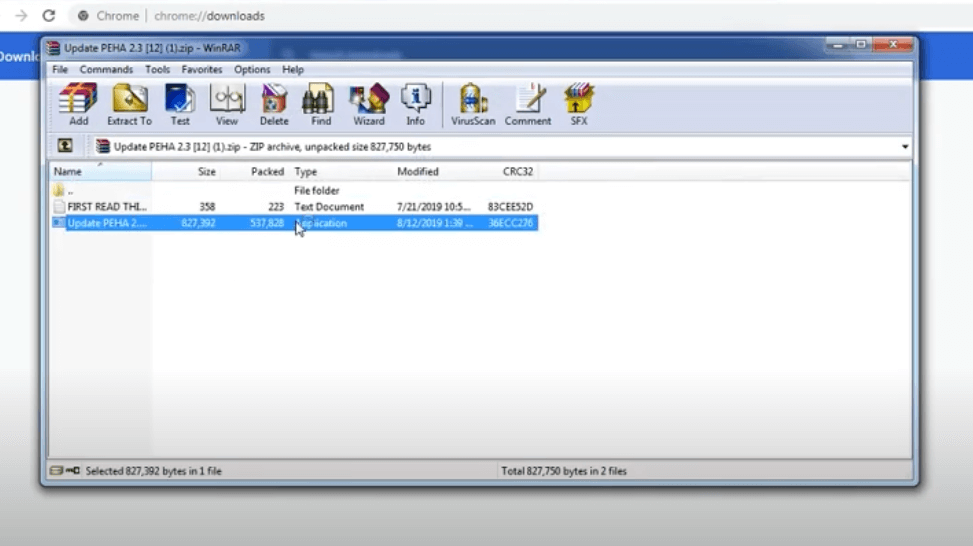Minimize the WinRAR window
Screen dimensions: 973x546
838,45
